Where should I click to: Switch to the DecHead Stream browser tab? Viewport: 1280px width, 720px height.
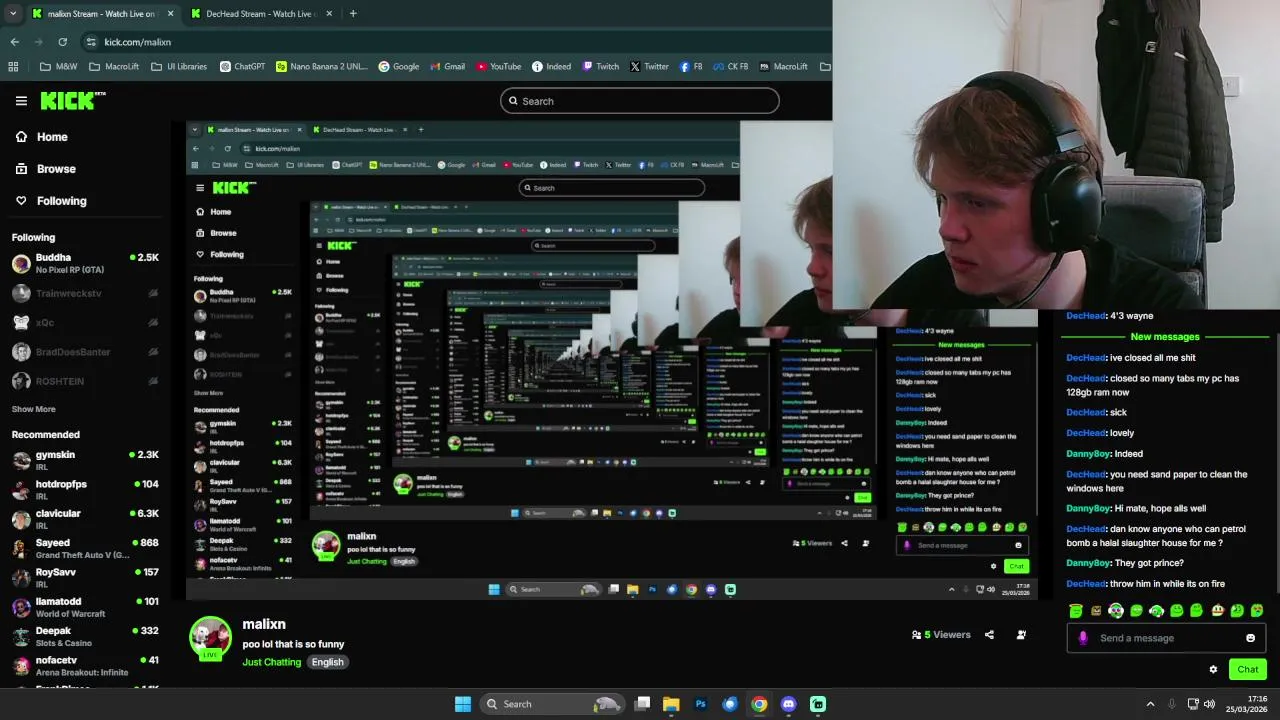point(260,14)
